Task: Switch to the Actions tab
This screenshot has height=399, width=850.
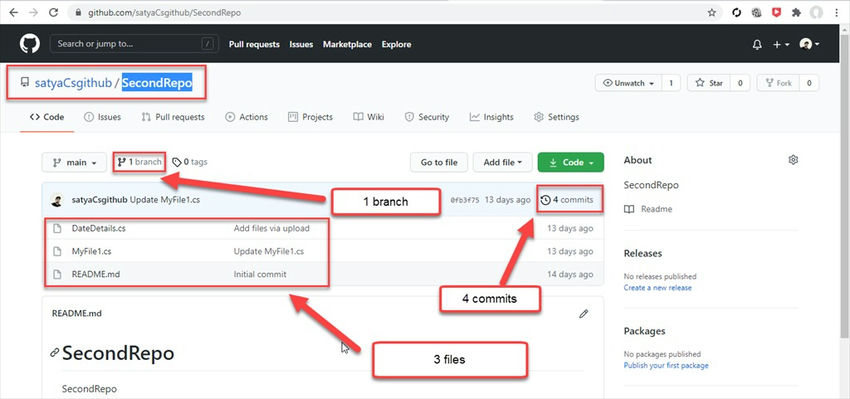Action: coord(246,117)
